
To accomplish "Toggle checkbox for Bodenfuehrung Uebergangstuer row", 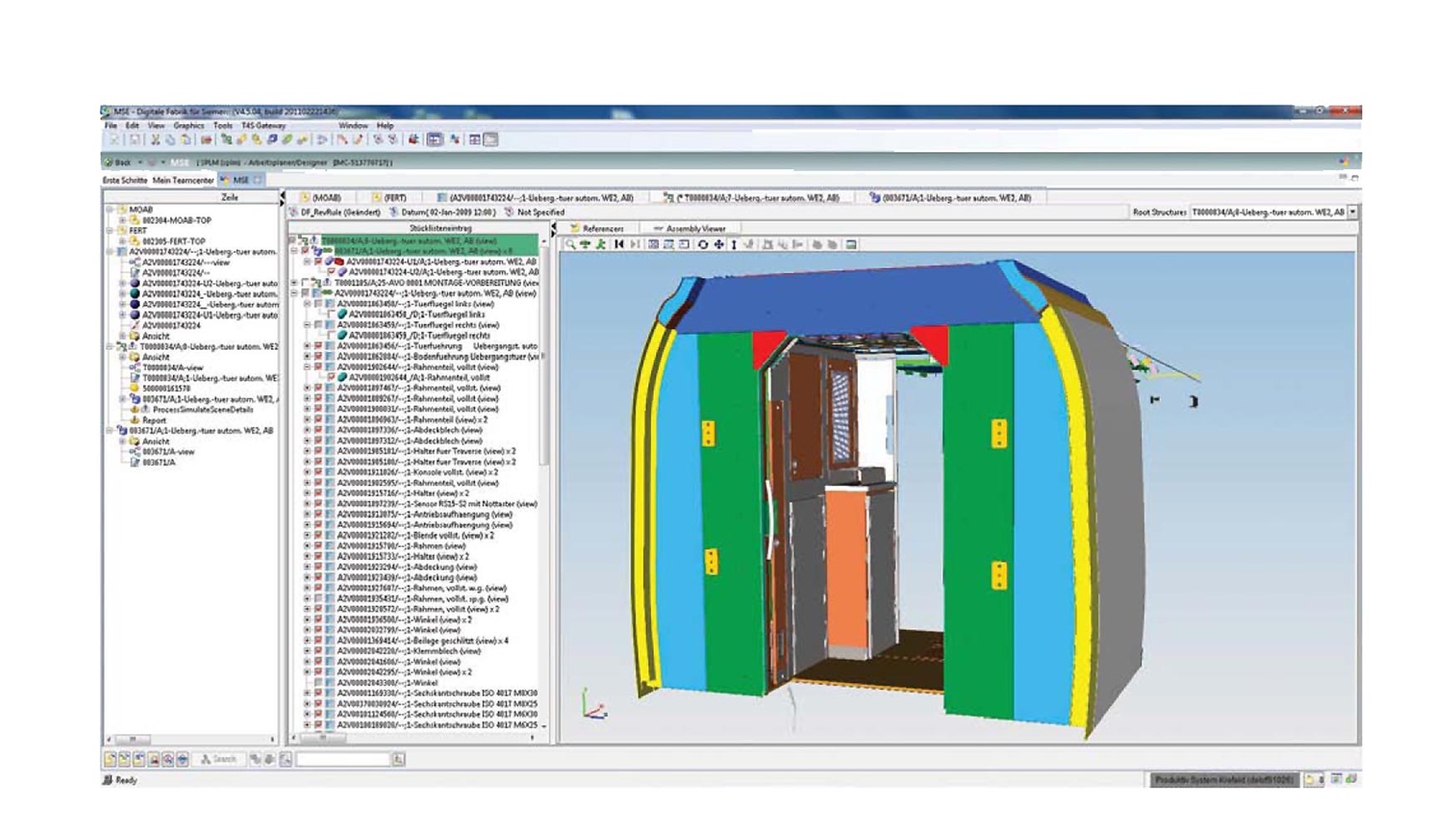I will (x=319, y=357).
